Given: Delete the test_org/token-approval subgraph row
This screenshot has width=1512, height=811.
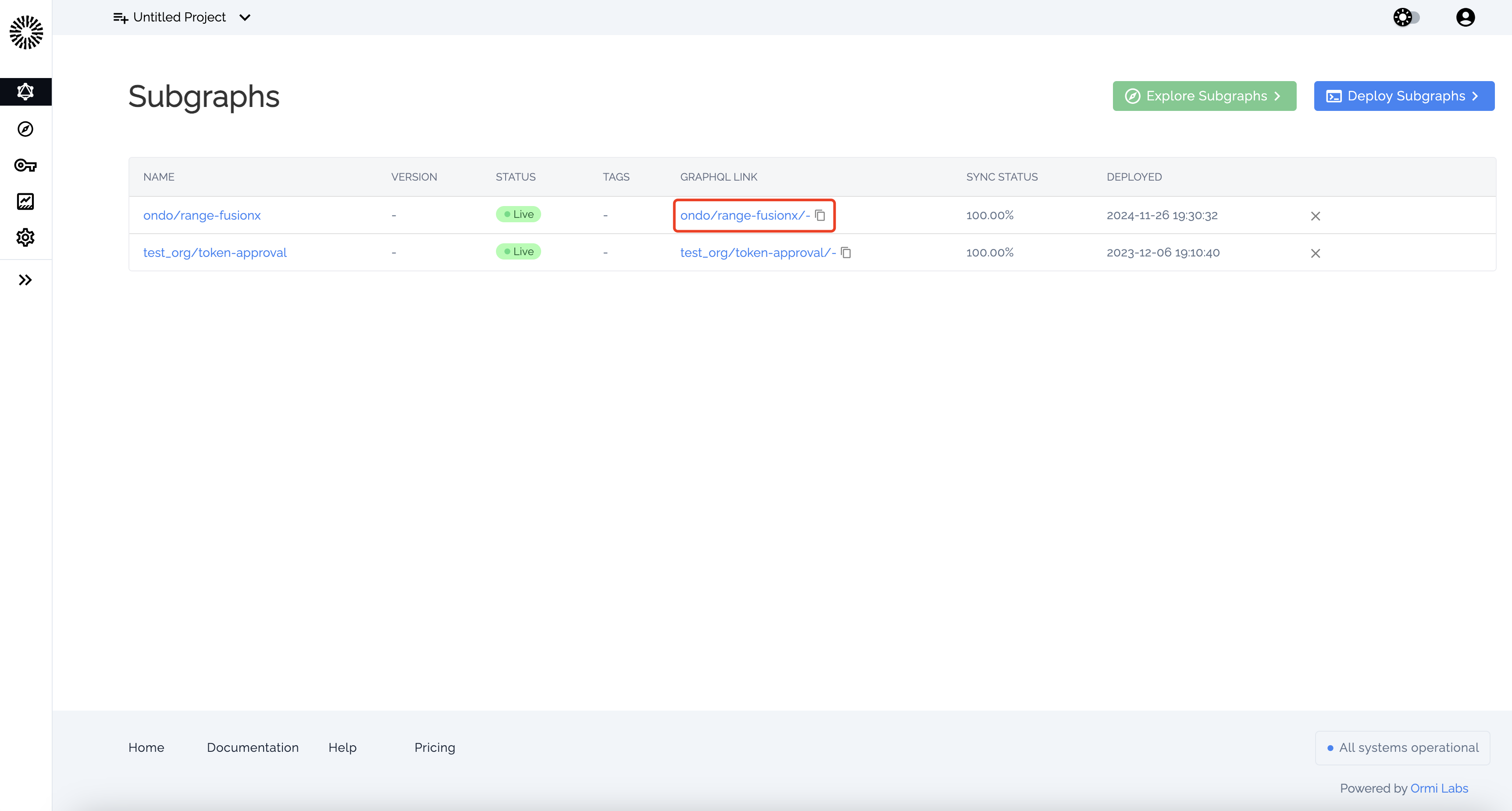Looking at the screenshot, I should [x=1316, y=253].
